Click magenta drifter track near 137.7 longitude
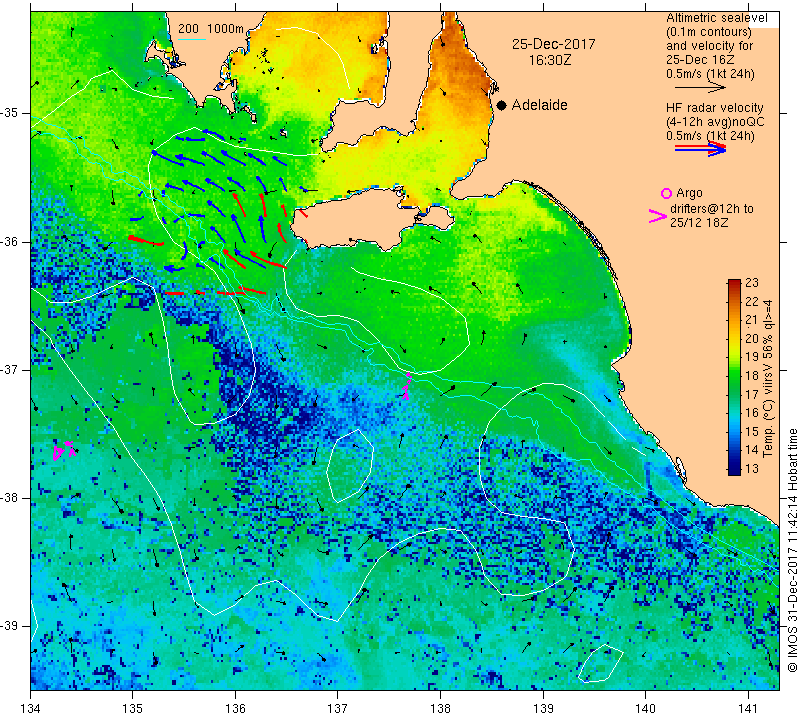This screenshot has width=800, height=720. [407, 386]
